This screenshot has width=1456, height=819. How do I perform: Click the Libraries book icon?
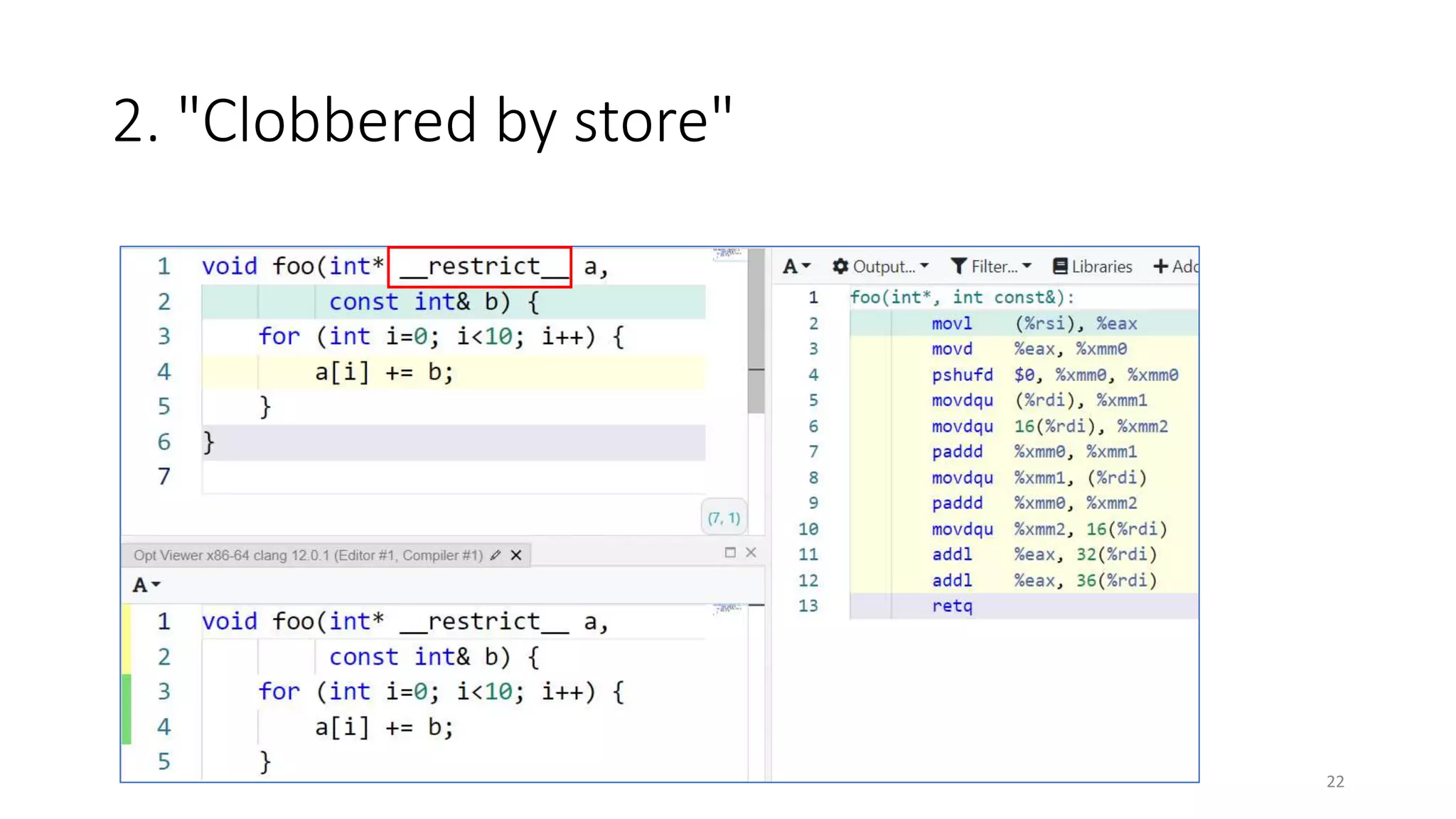(1060, 266)
